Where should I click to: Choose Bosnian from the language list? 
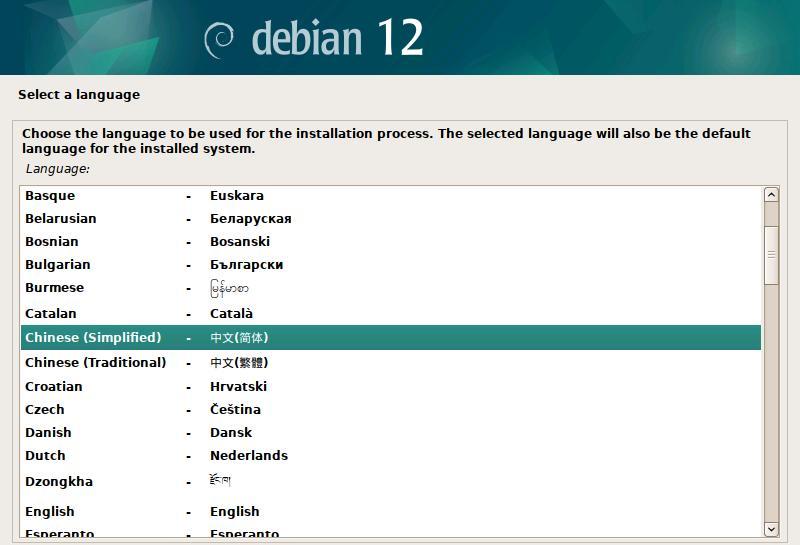pos(391,242)
